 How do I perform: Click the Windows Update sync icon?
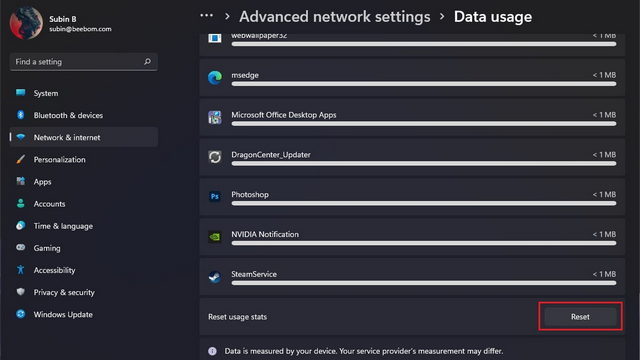click(x=20, y=314)
